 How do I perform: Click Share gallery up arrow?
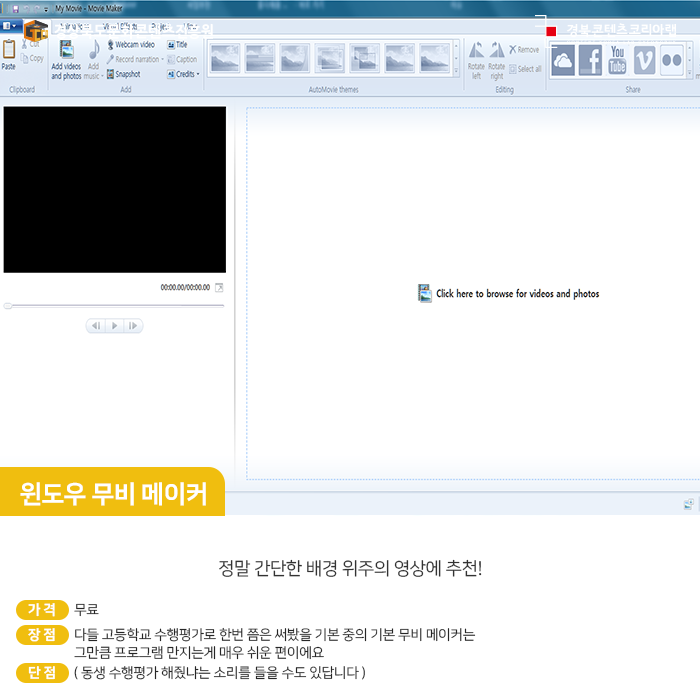(690, 47)
